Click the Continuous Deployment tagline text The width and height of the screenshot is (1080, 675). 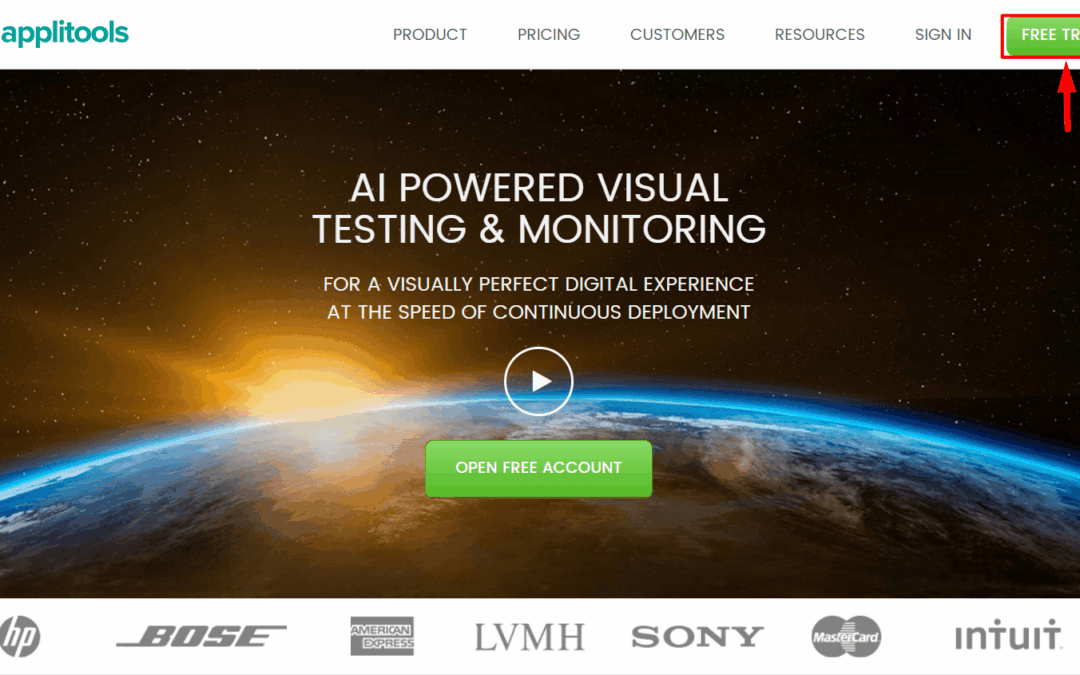[x=539, y=312]
